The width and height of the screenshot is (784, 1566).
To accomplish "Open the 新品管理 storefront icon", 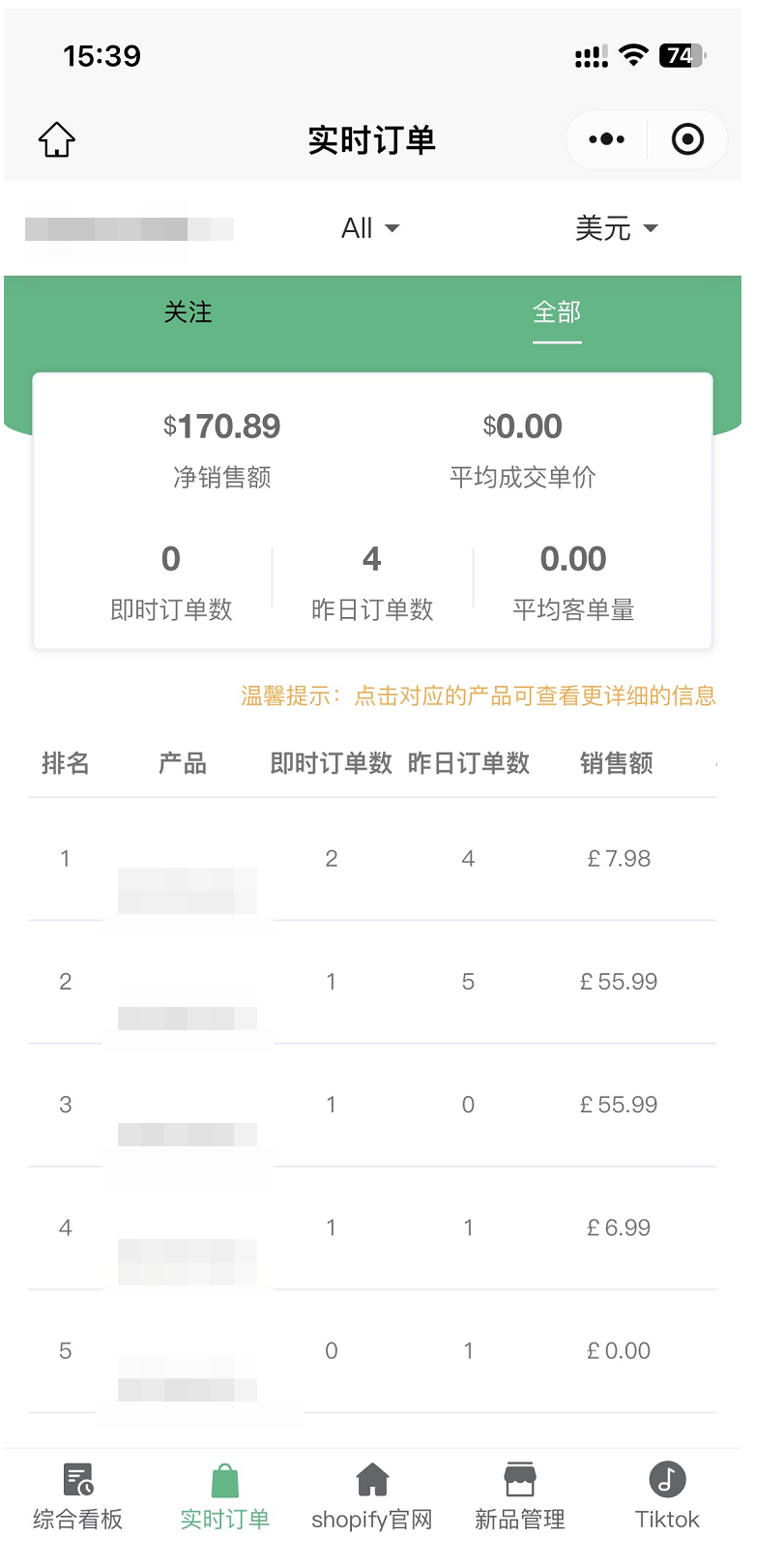I will tap(520, 1479).
